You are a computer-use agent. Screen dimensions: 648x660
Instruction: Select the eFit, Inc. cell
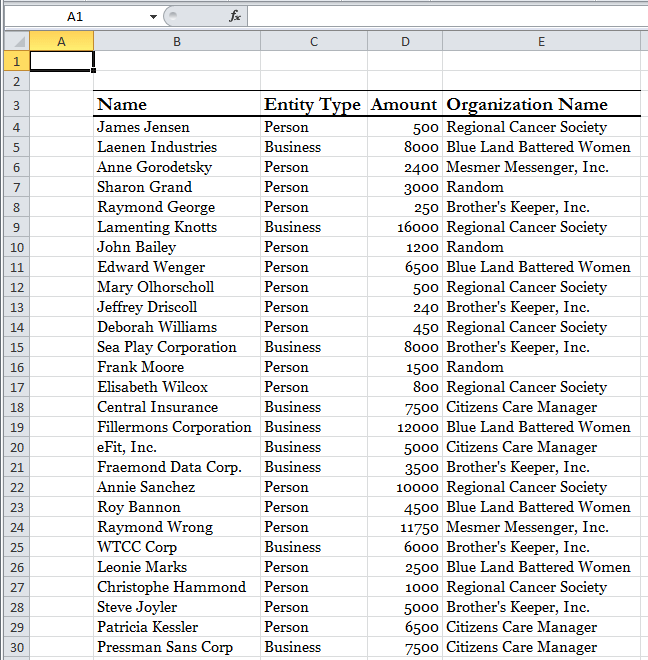pos(177,447)
